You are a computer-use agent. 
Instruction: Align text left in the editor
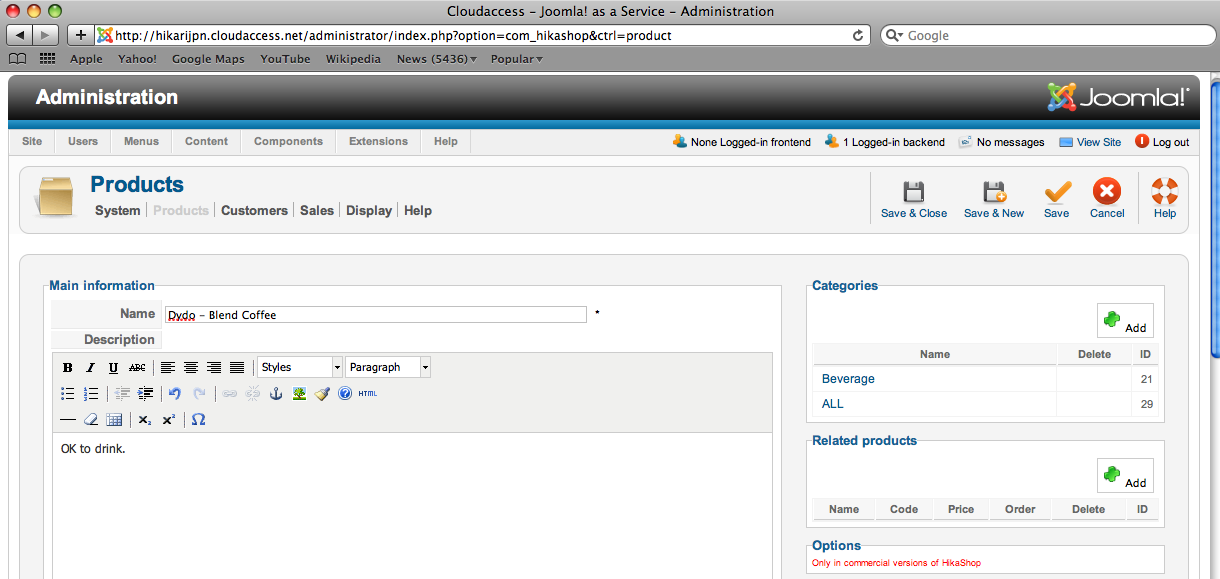168,367
